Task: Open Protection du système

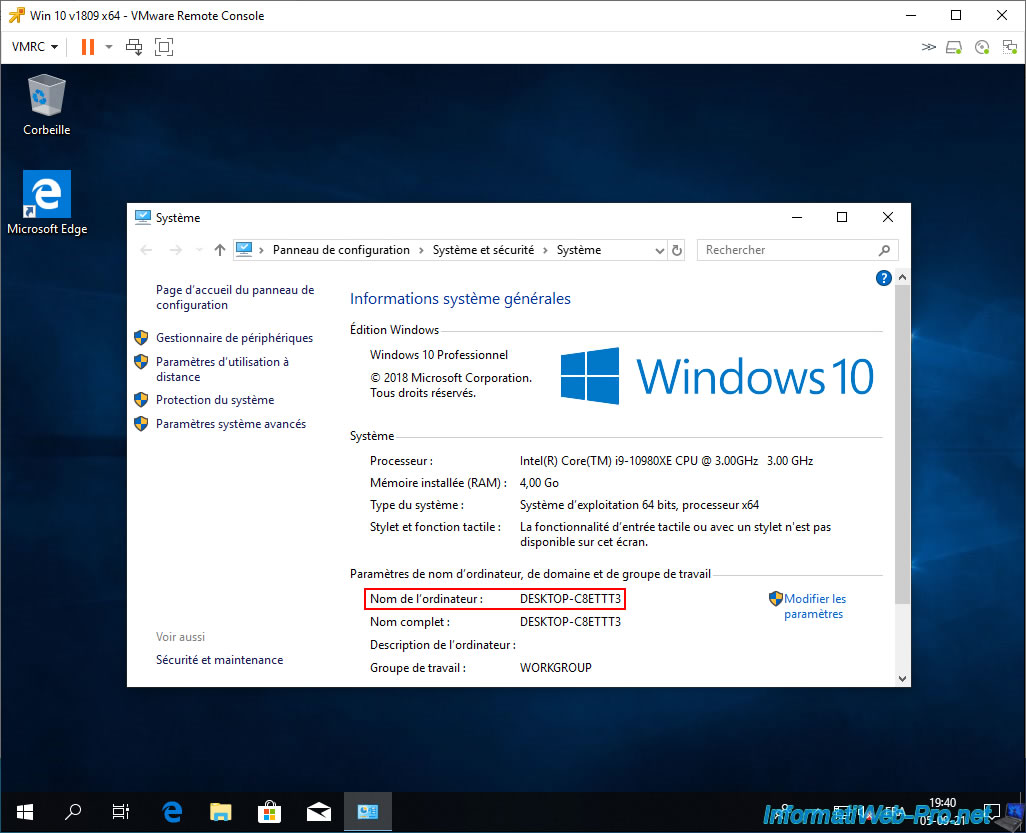Action: (215, 400)
